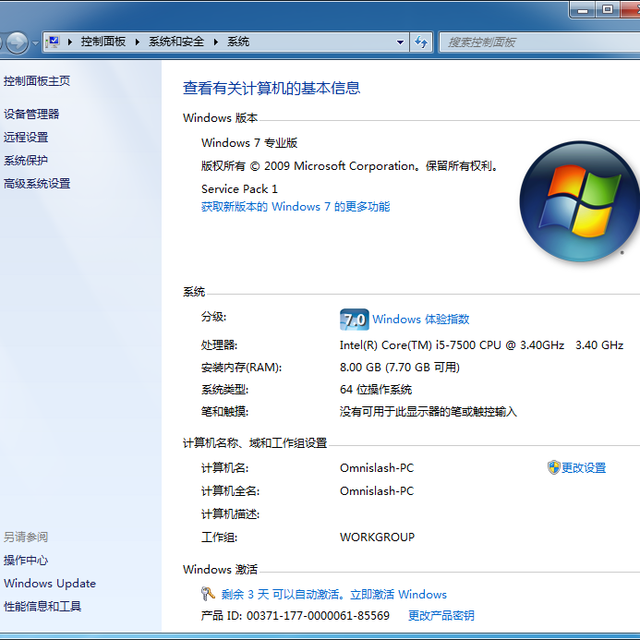
Task: Open 远程设置
Action: click(x=26, y=137)
